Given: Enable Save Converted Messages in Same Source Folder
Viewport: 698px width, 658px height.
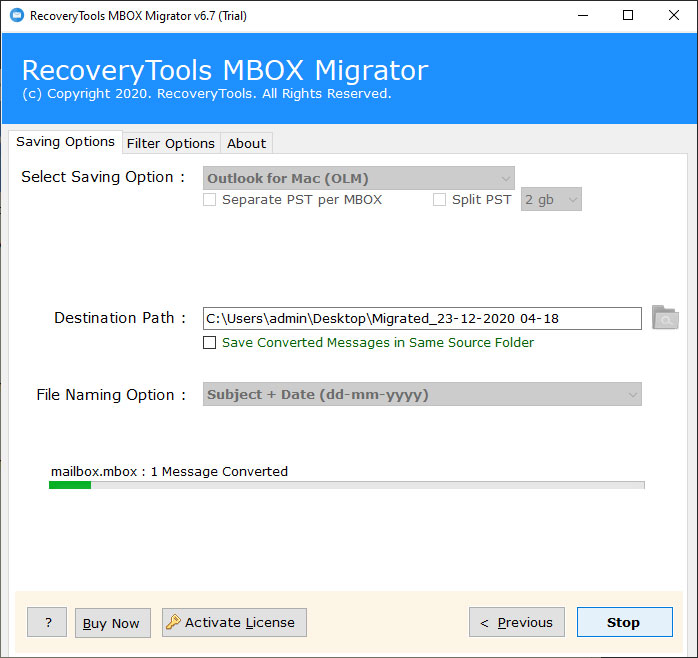Looking at the screenshot, I should [x=210, y=342].
